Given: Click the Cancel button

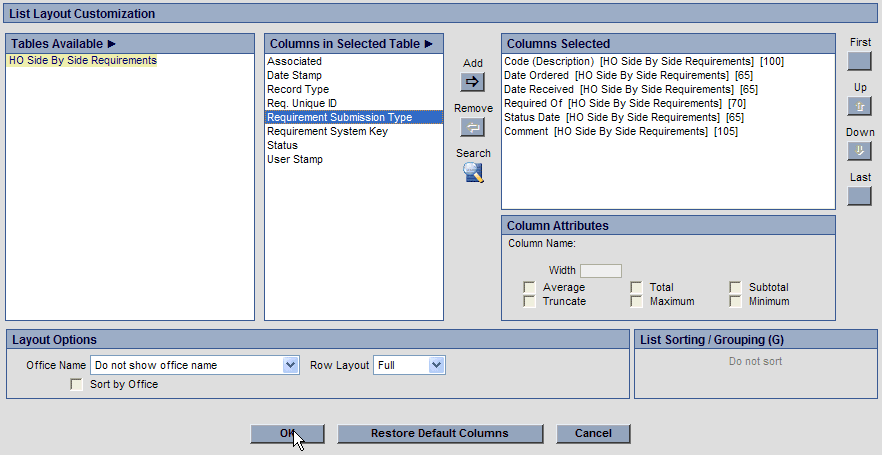Looking at the screenshot, I should tap(593, 434).
